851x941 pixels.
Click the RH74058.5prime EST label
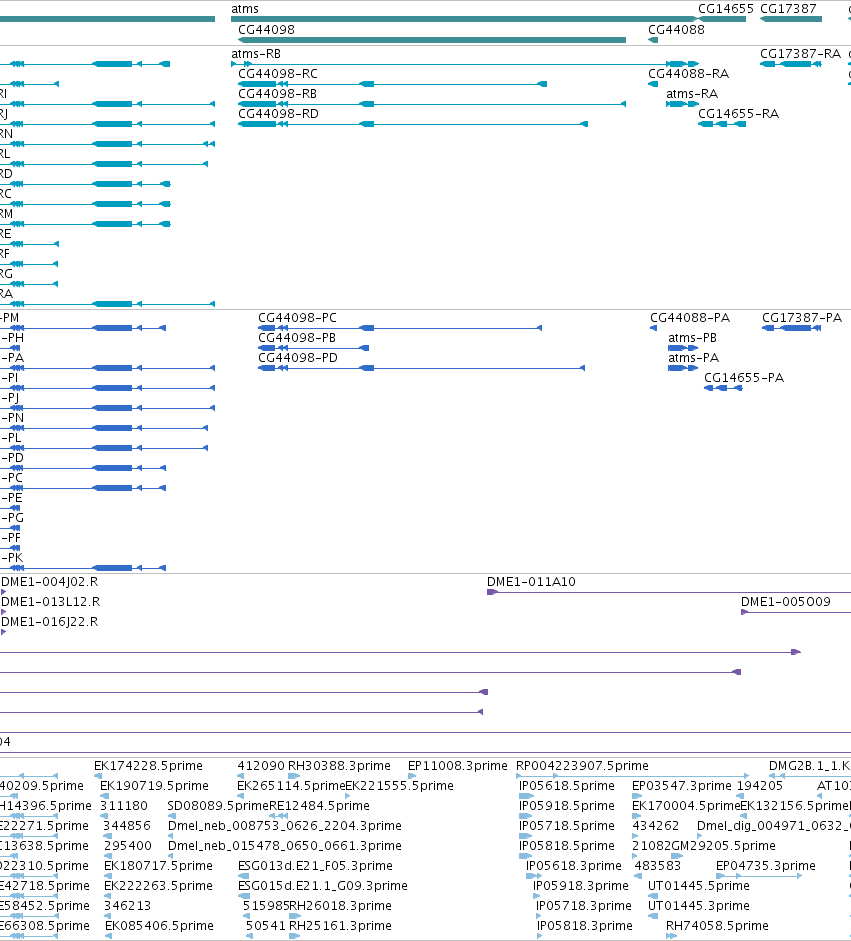pyautogui.click(x=717, y=926)
